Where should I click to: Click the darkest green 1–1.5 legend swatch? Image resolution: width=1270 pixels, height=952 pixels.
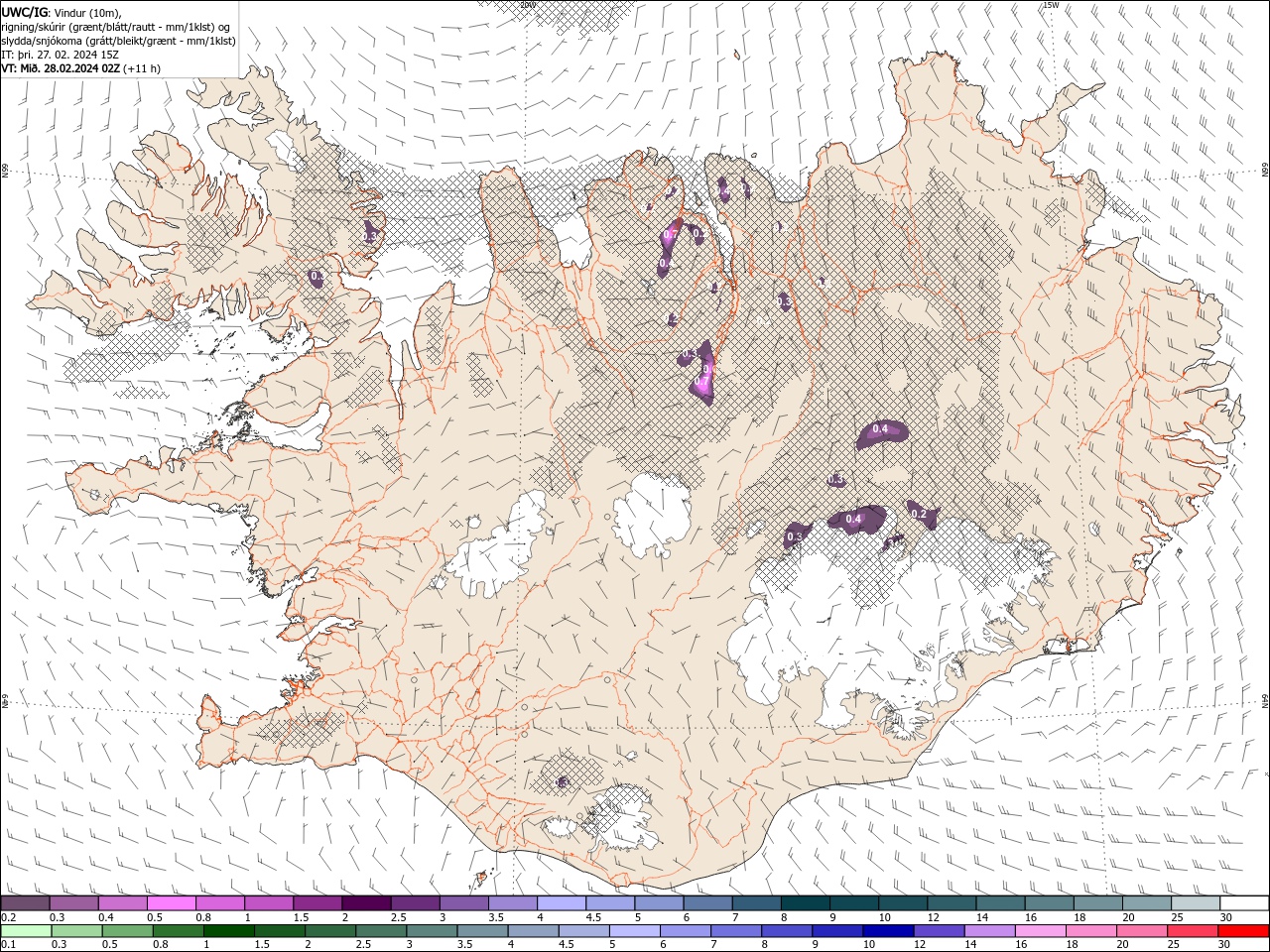click(228, 931)
